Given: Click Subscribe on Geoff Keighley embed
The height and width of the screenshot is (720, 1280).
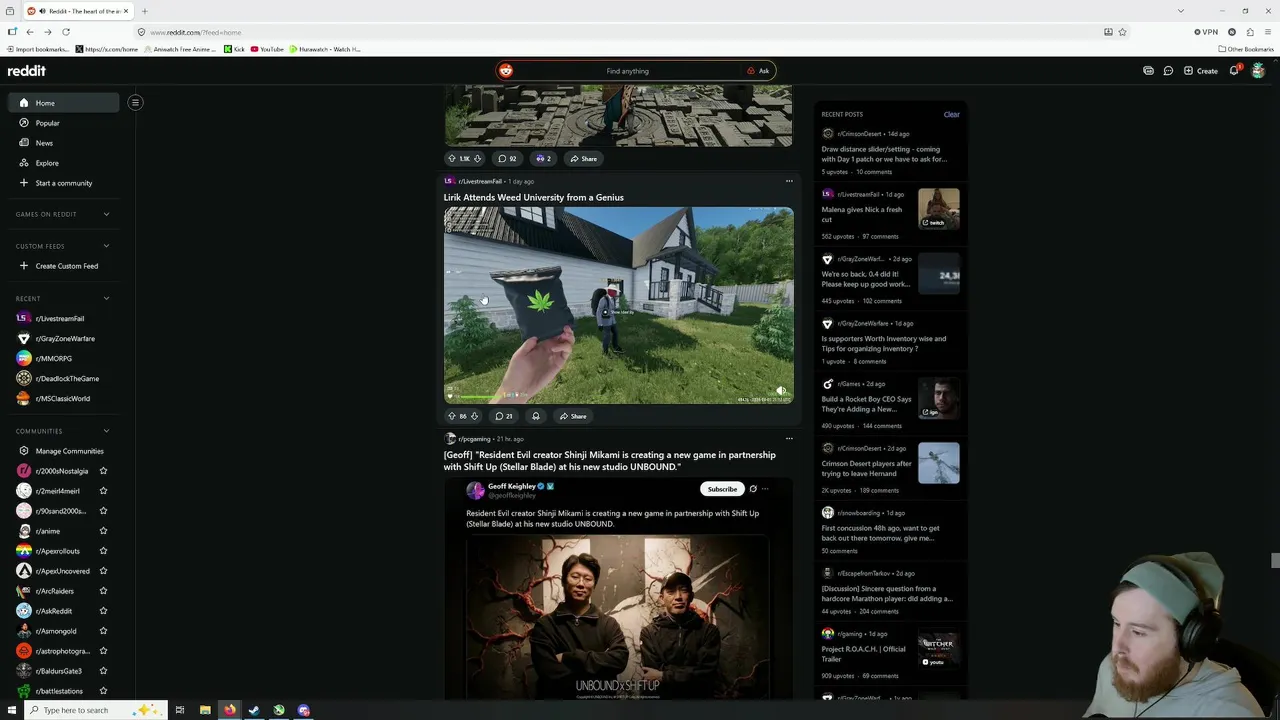Looking at the screenshot, I should click(x=722, y=489).
